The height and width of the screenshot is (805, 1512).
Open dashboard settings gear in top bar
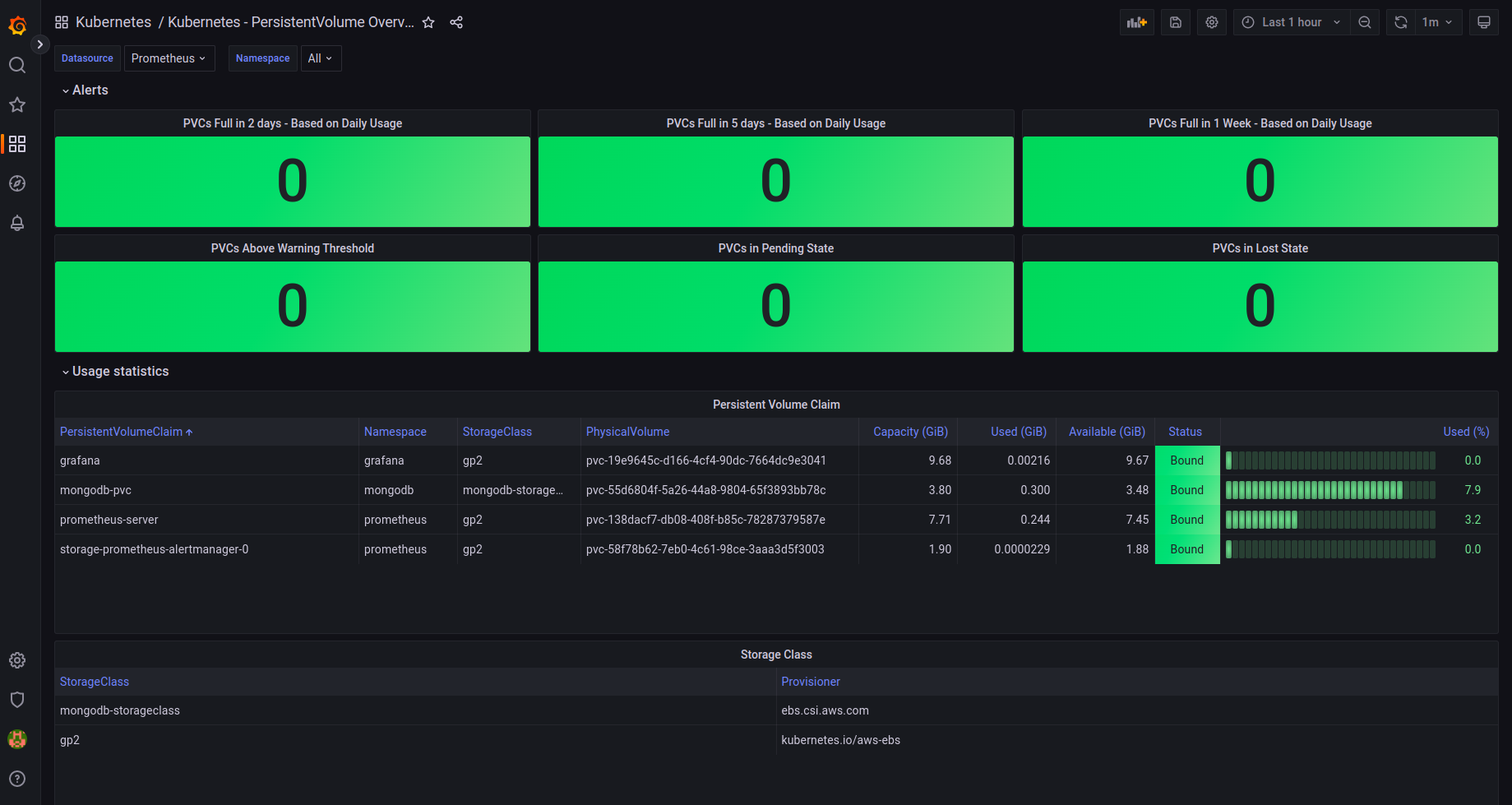click(x=1212, y=22)
